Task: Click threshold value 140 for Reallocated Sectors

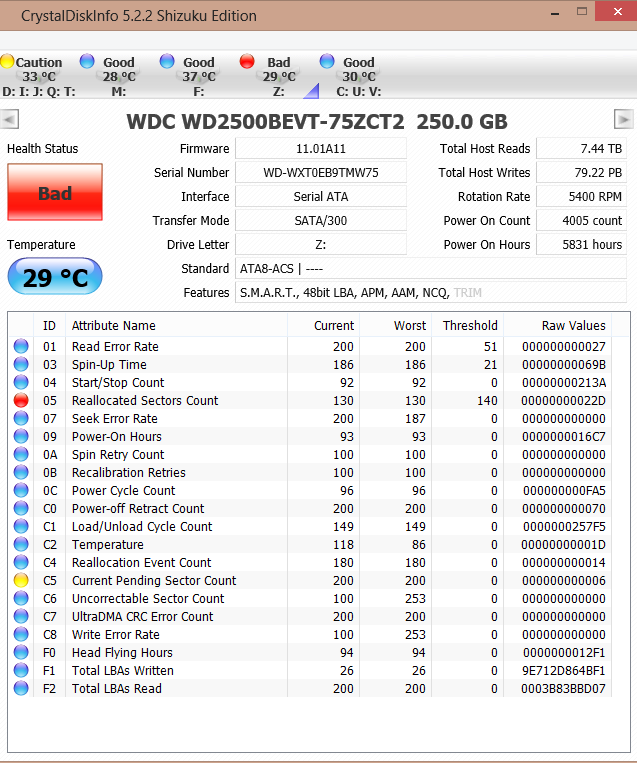Action: click(487, 400)
